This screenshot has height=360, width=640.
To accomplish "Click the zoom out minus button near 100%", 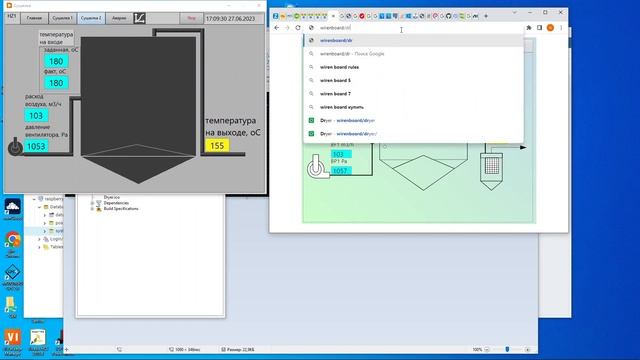I will pos(487,349).
